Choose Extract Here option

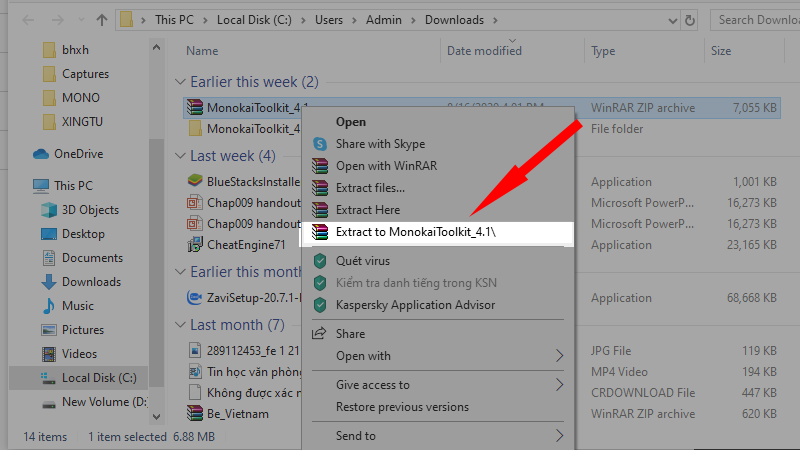click(367, 210)
